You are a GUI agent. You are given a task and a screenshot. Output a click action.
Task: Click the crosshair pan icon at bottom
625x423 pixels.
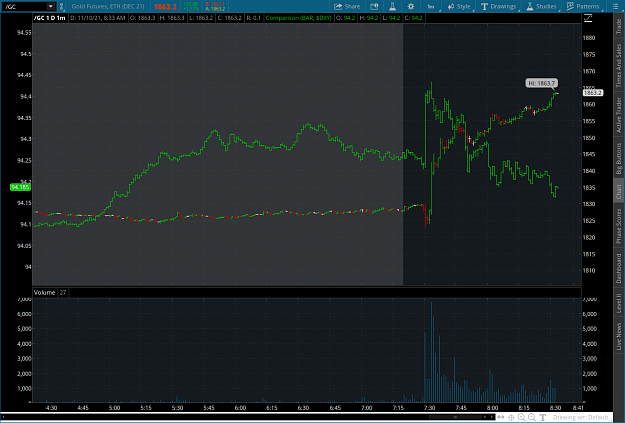[511, 417]
